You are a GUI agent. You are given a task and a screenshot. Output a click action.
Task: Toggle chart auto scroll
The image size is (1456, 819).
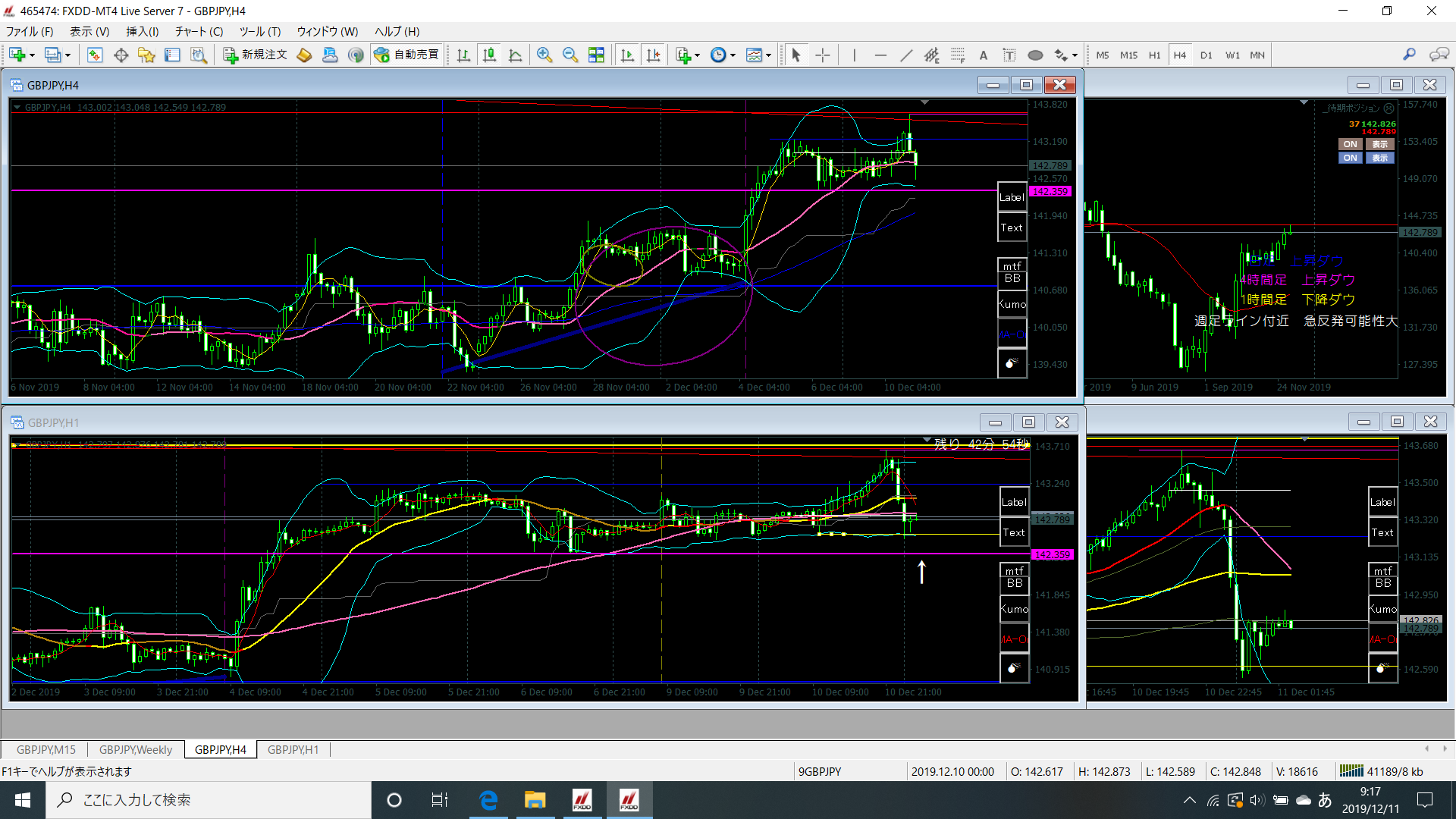pyautogui.click(x=627, y=55)
